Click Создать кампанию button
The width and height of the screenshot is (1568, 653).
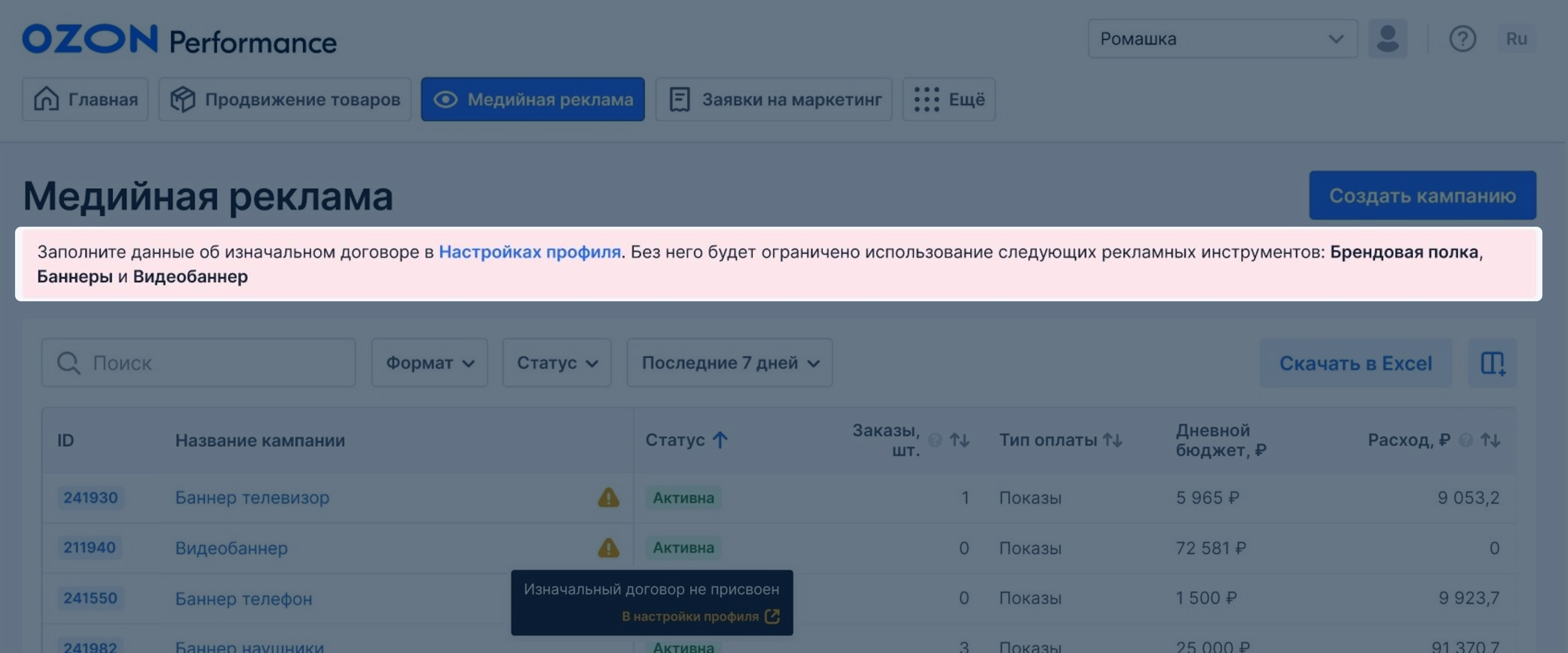[x=1423, y=195]
